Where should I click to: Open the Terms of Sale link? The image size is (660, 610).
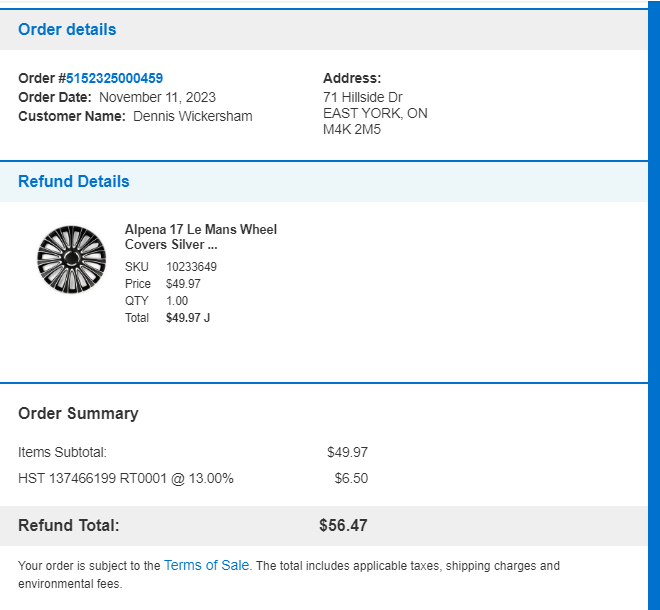(x=206, y=565)
